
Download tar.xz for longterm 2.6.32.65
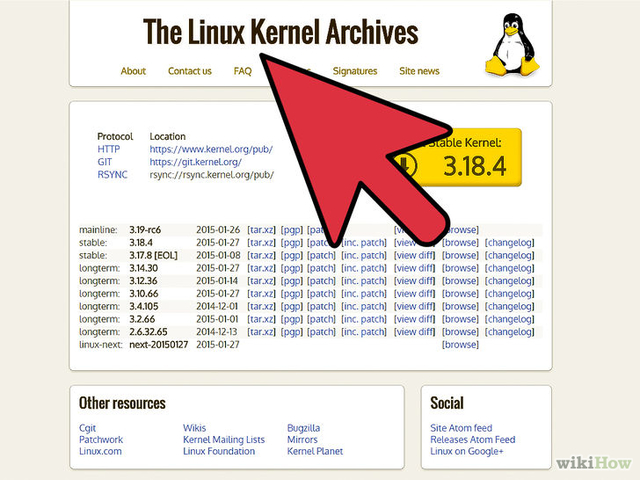261,332
